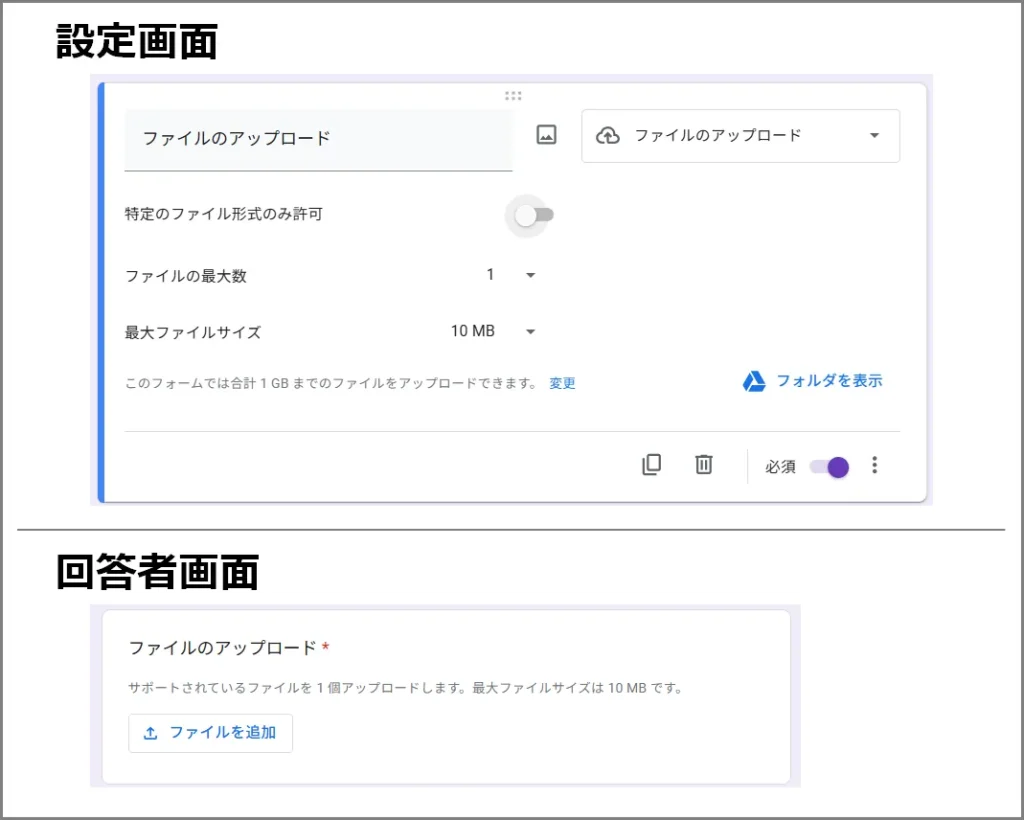
Task: Click the add image icon beside the question title
Action: click(546, 135)
